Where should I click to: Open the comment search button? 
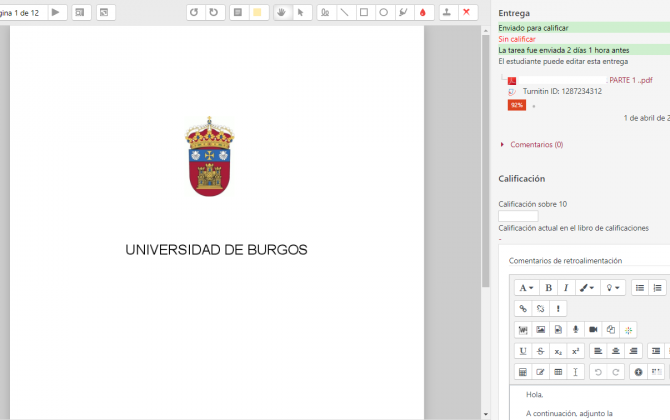80,12
